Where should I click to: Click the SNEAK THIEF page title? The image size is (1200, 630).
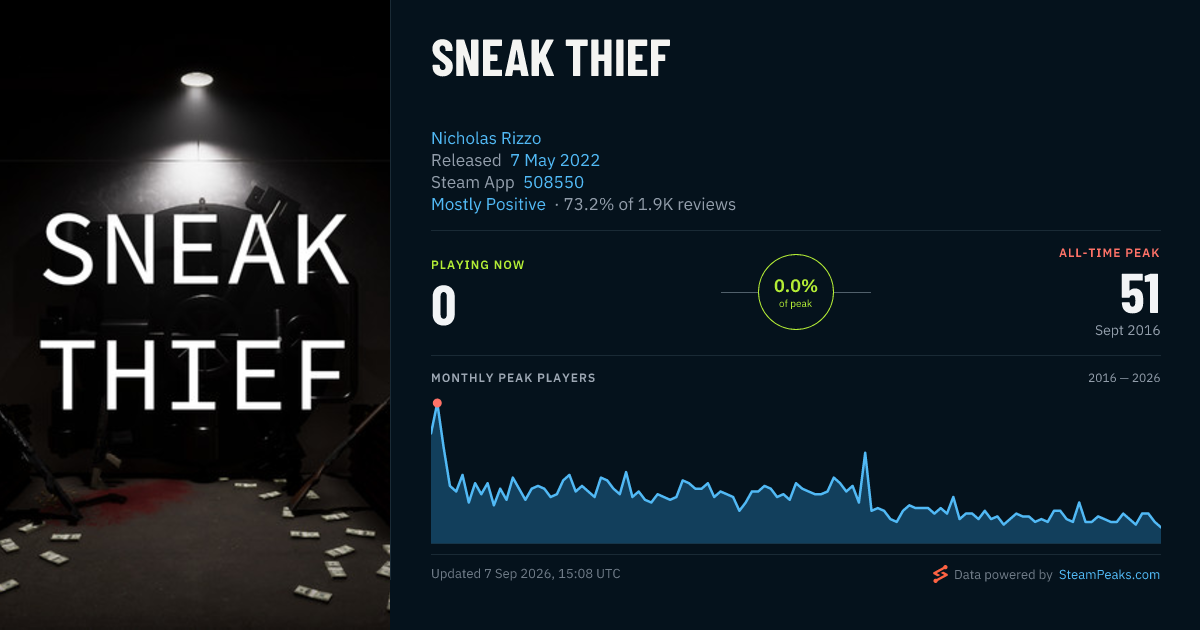coord(550,59)
